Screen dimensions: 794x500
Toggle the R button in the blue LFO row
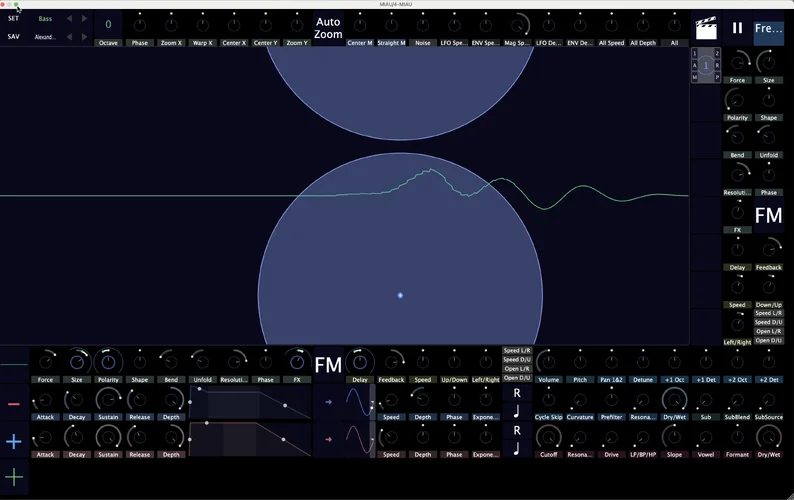click(x=517, y=393)
